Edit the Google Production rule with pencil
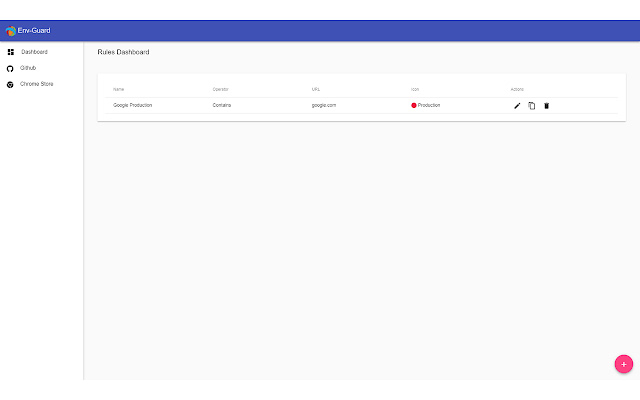 tap(517, 106)
